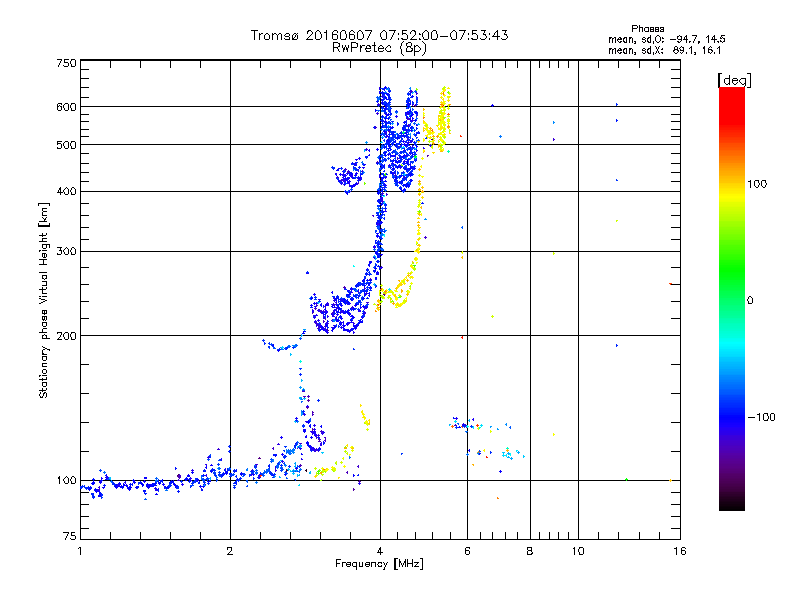
Task: Click the '[deg]' colorbar label
Action: [734, 80]
